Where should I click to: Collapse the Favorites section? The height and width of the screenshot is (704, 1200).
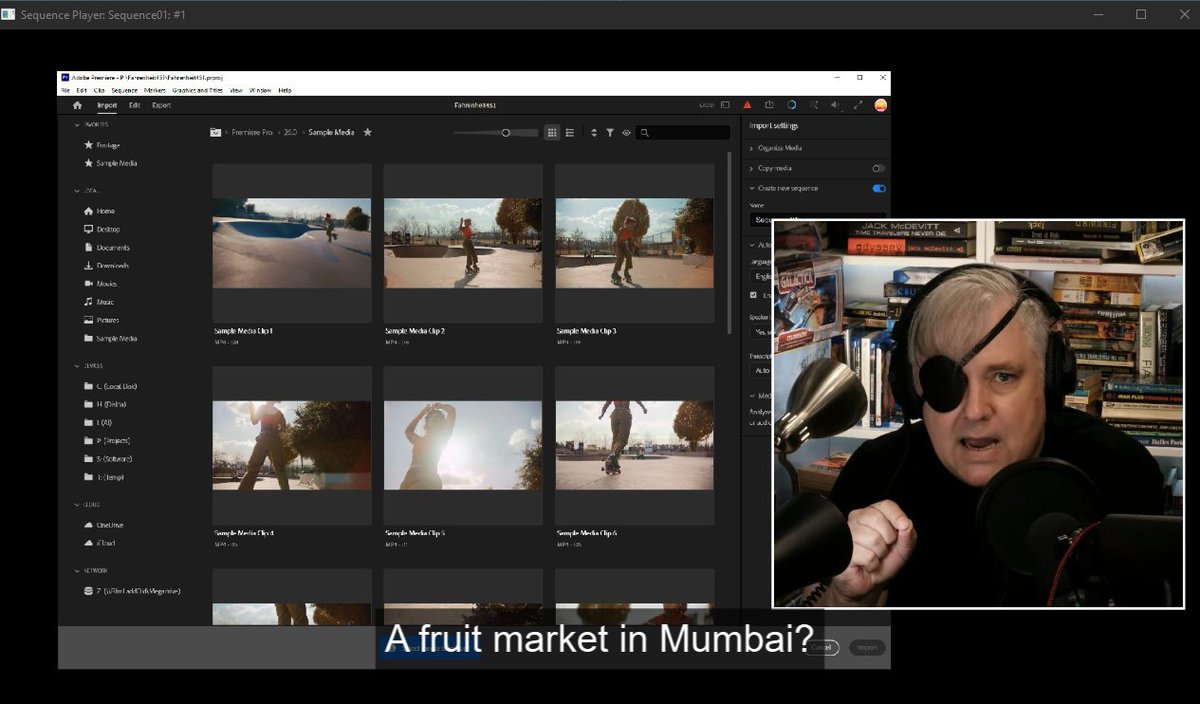click(77, 125)
